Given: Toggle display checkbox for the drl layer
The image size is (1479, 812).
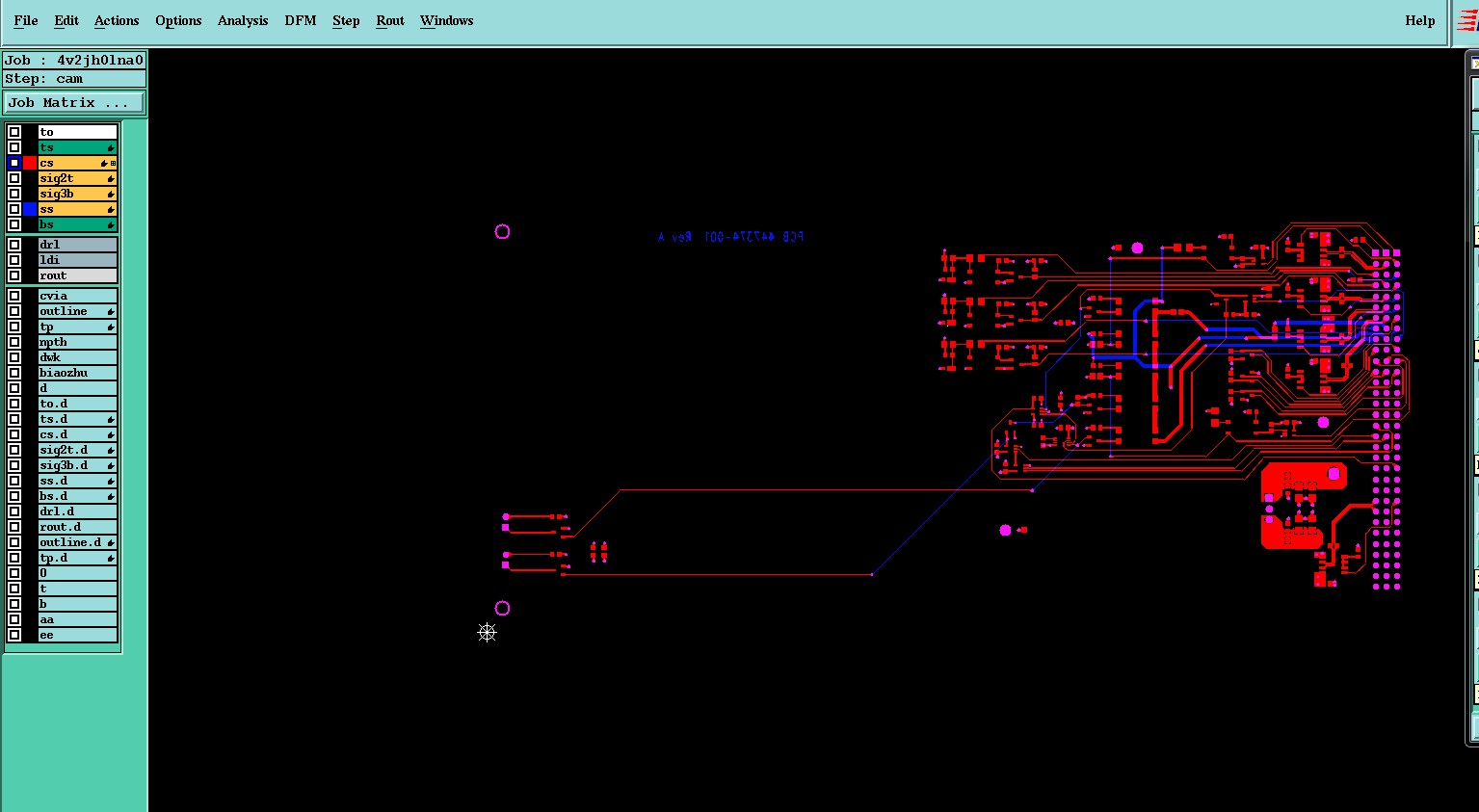Looking at the screenshot, I should click(14, 245).
